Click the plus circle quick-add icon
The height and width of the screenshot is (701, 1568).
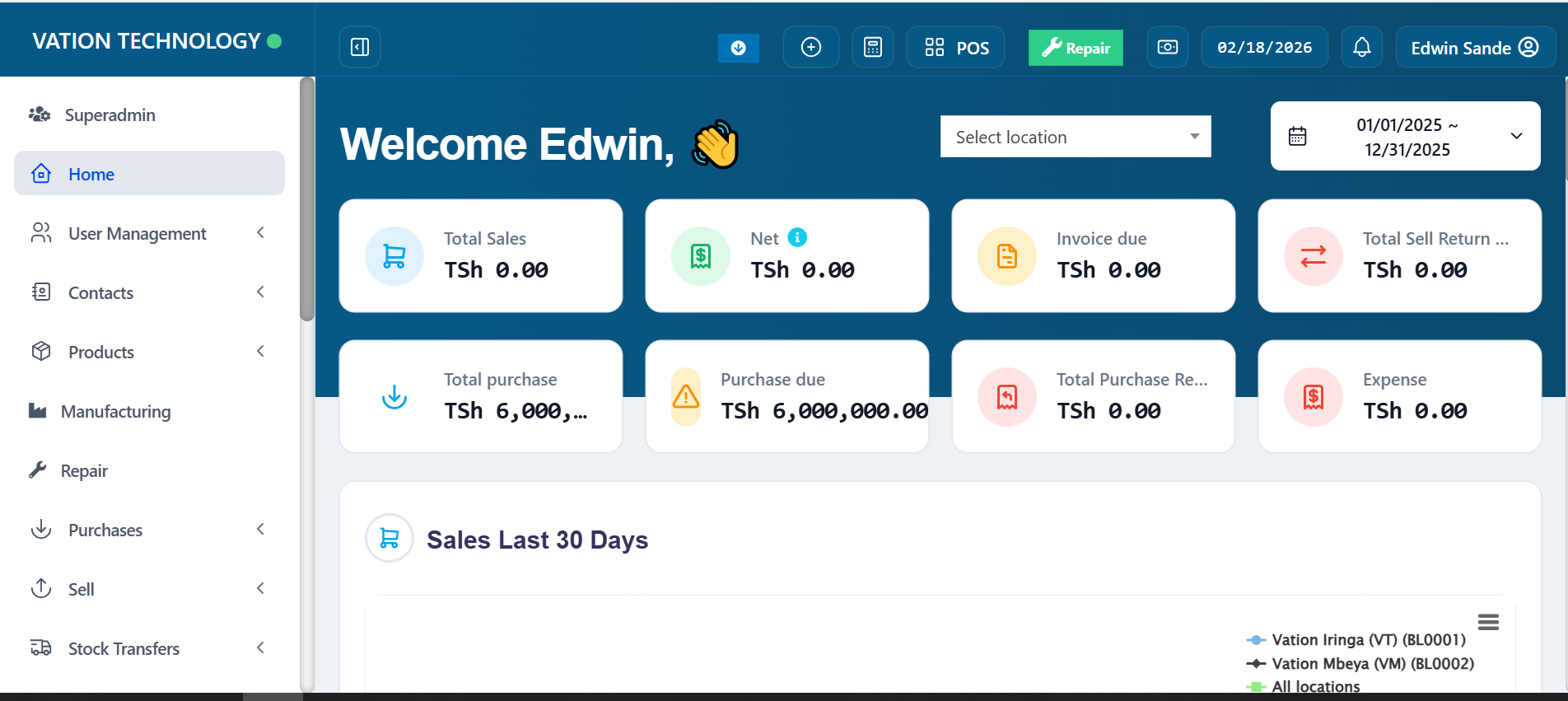coord(810,48)
